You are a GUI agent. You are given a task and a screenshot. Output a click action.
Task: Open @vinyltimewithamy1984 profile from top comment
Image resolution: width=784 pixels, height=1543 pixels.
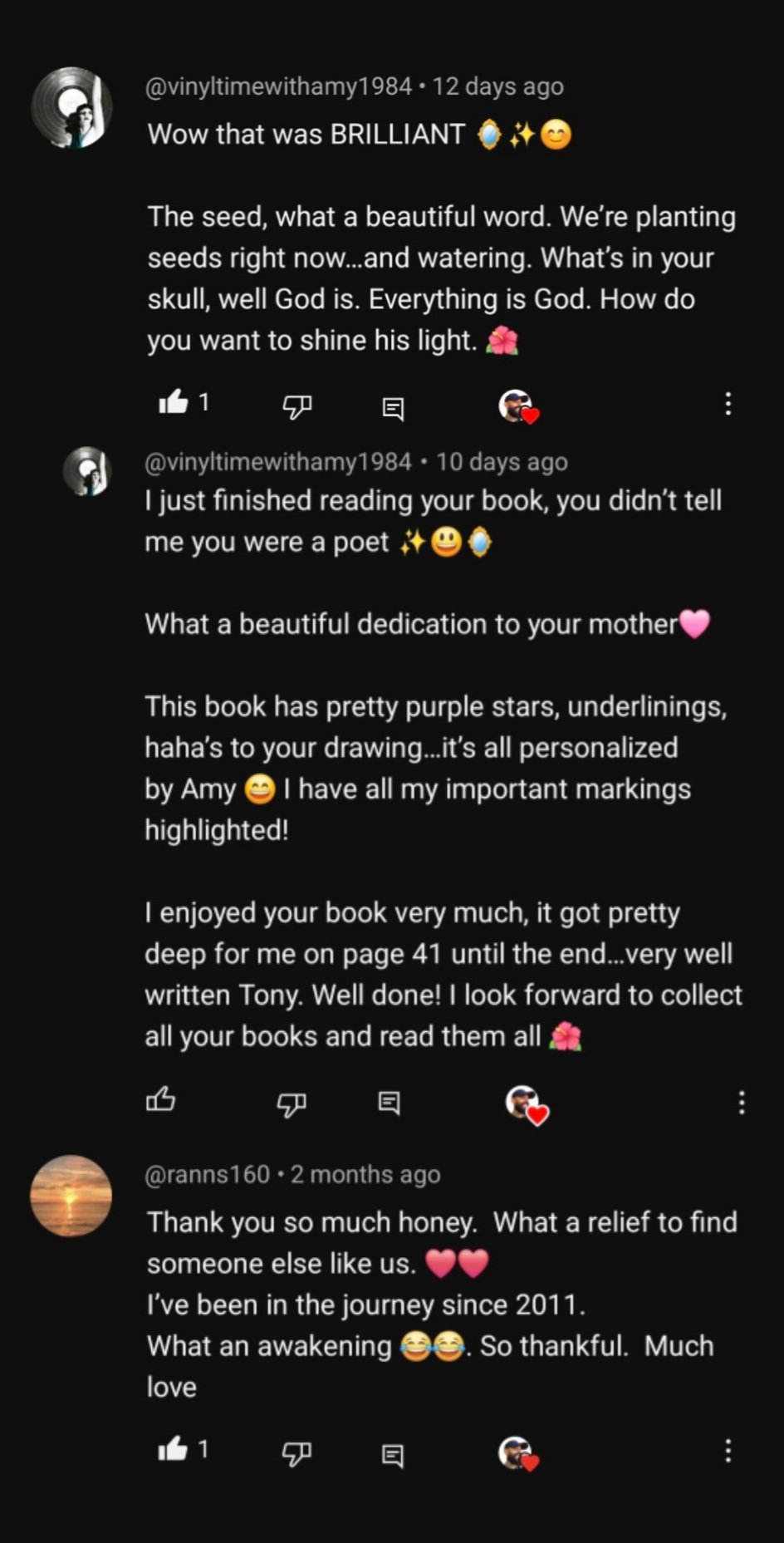(278, 86)
